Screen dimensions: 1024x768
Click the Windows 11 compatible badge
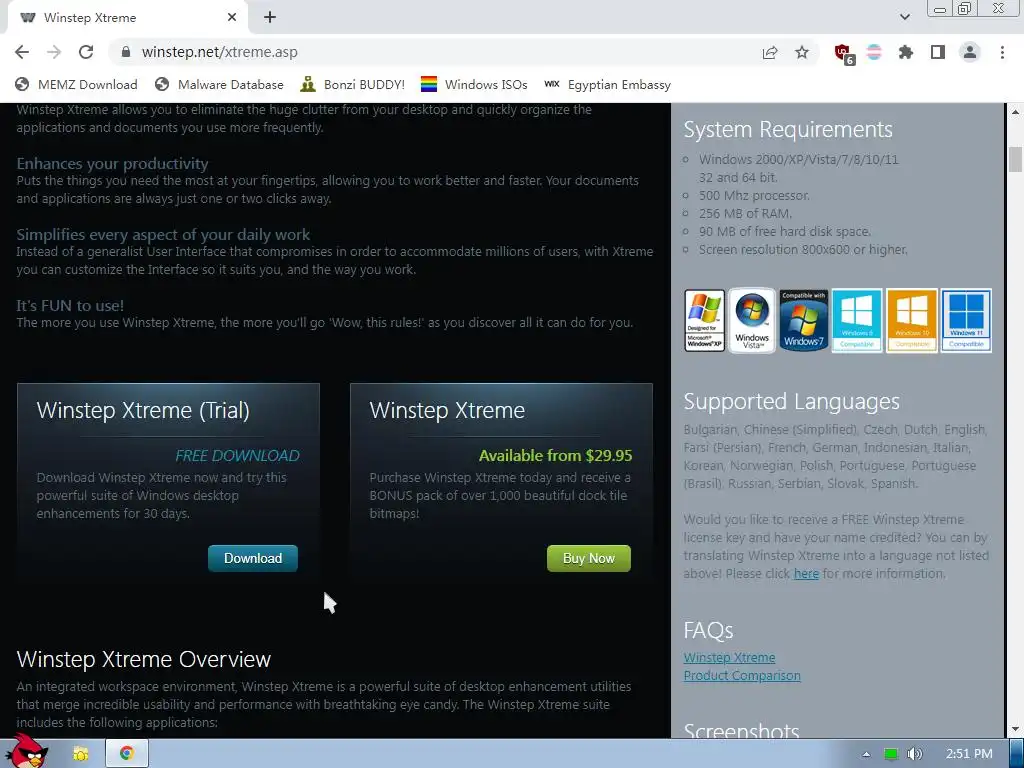966,321
